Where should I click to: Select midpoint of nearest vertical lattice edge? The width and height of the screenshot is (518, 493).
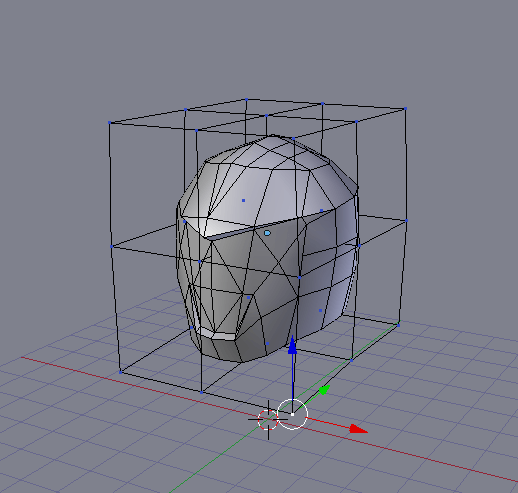pyautogui.click(x=299, y=277)
